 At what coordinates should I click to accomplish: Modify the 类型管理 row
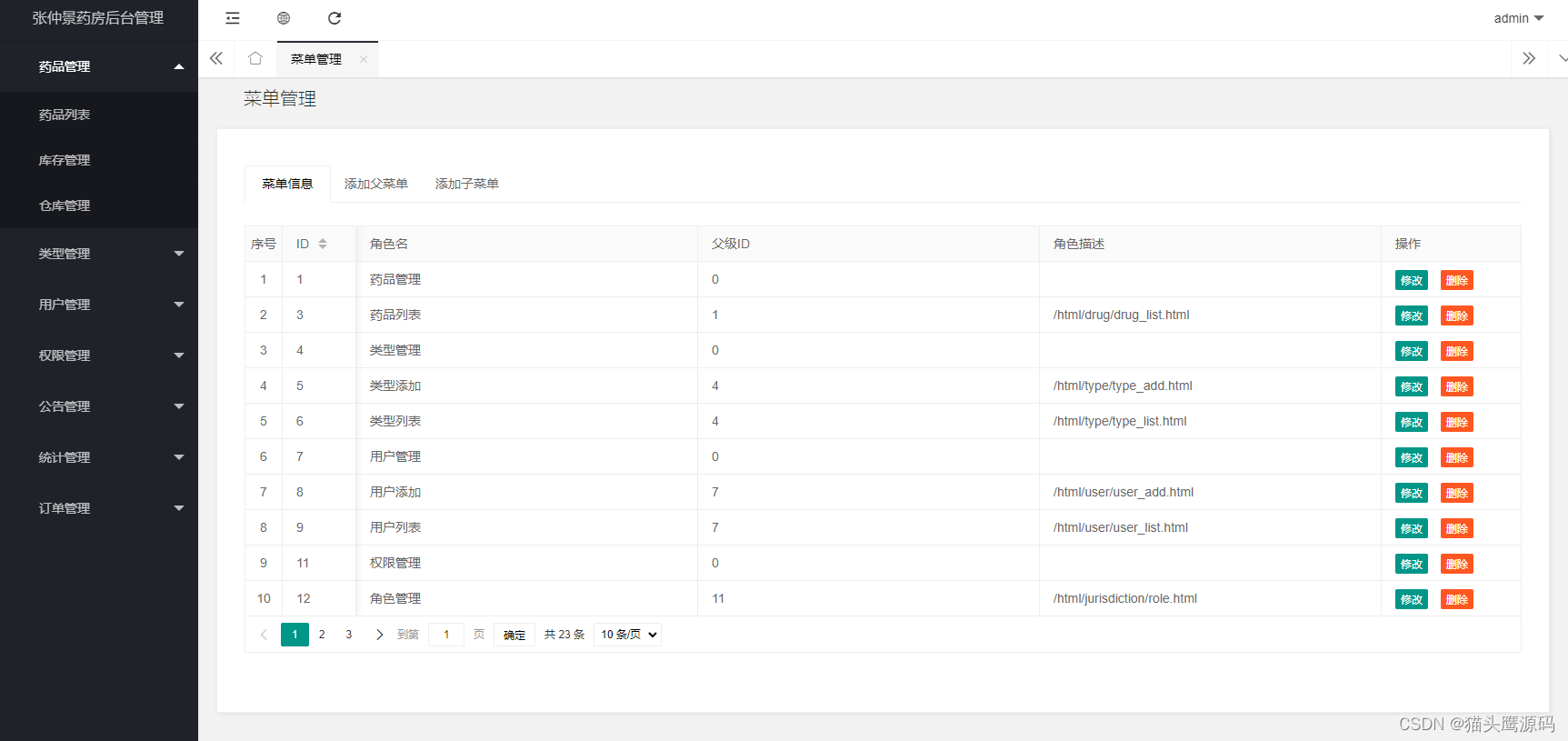[1412, 351]
